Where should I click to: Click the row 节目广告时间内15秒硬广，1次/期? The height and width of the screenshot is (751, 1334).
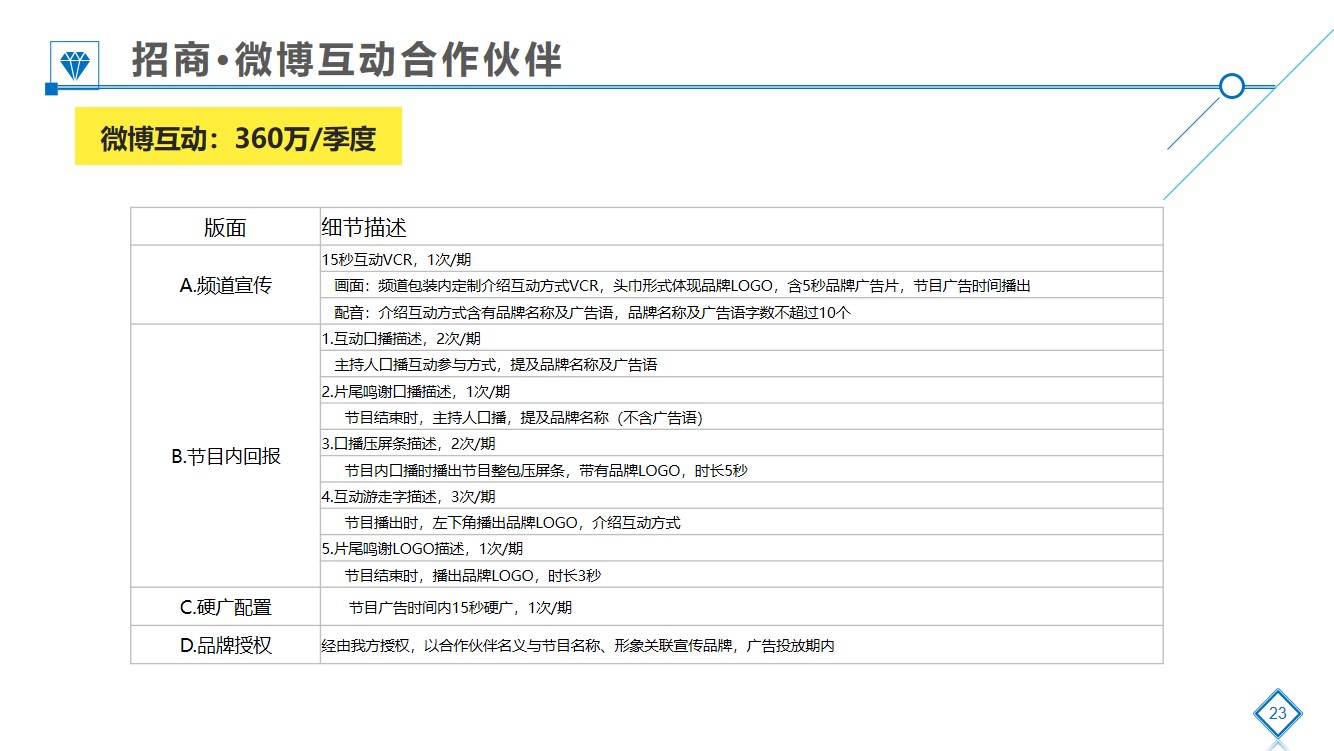741,607
